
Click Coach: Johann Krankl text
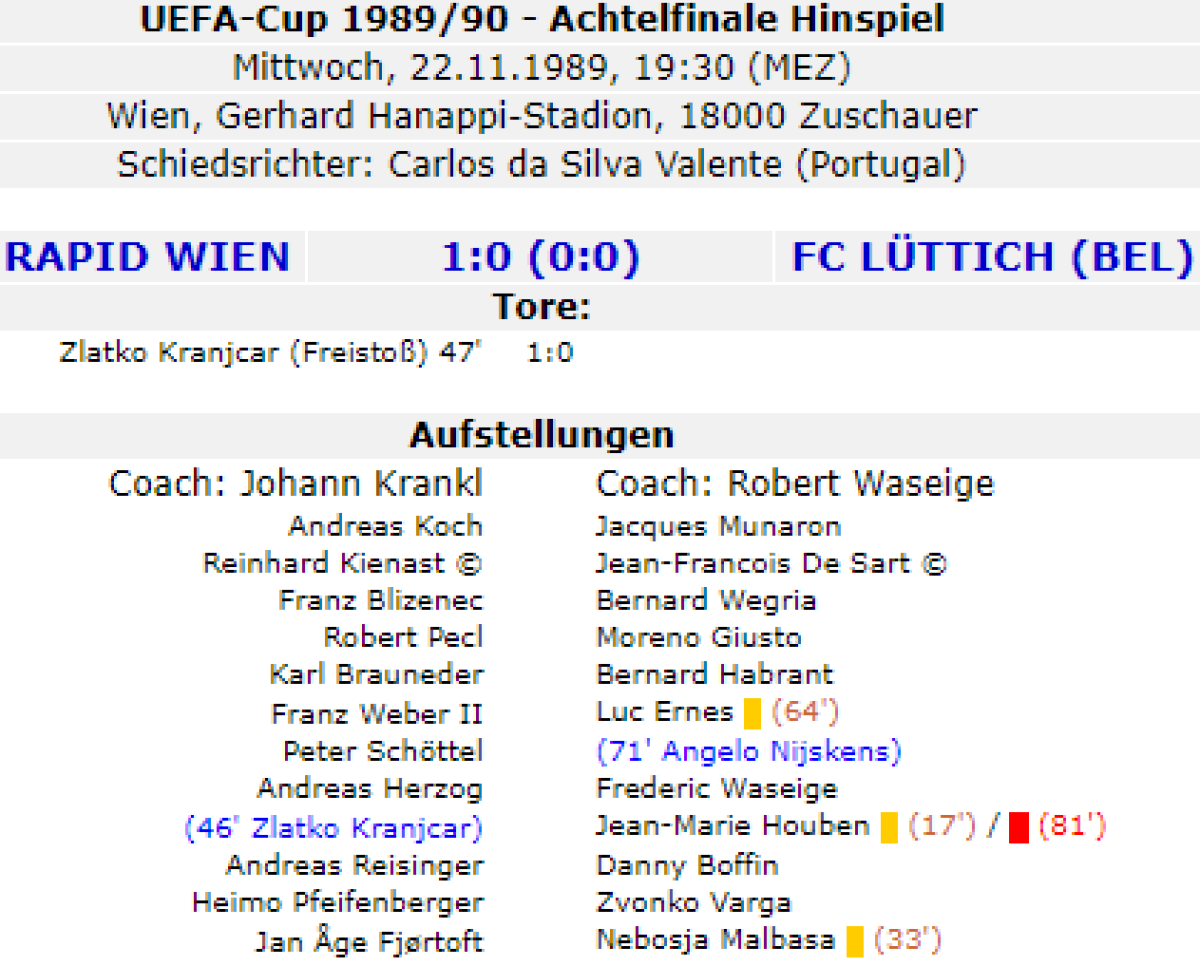(295, 484)
